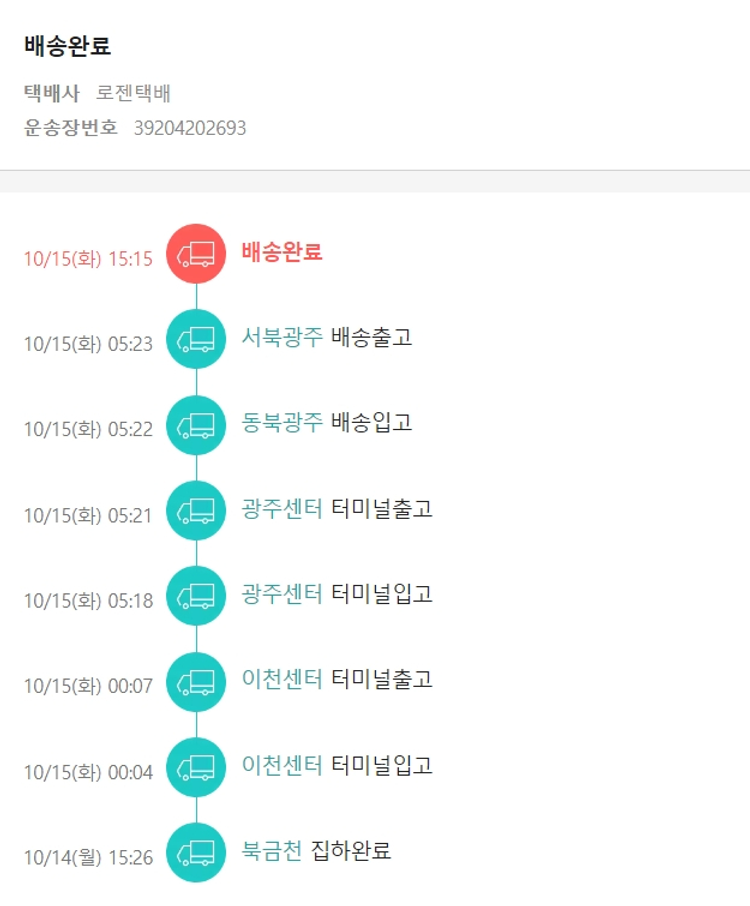Click truck icon beside 서북광주 배송출고
This screenshot has height=906, width=750.
click(196, 339)
